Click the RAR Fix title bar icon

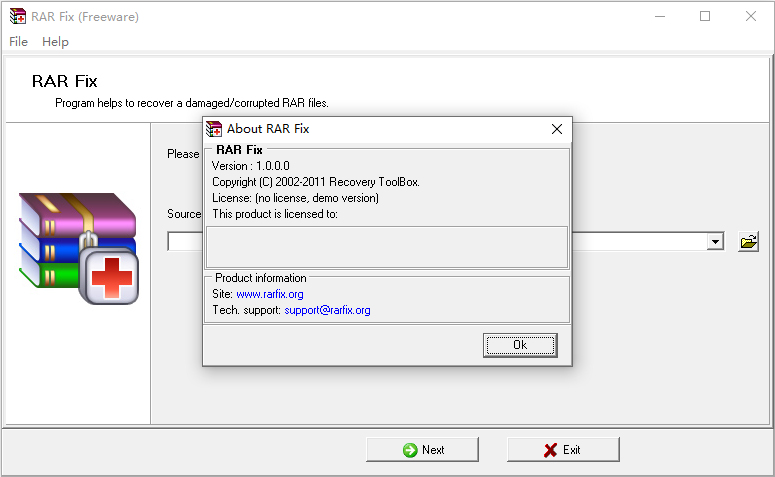[17, 16]
